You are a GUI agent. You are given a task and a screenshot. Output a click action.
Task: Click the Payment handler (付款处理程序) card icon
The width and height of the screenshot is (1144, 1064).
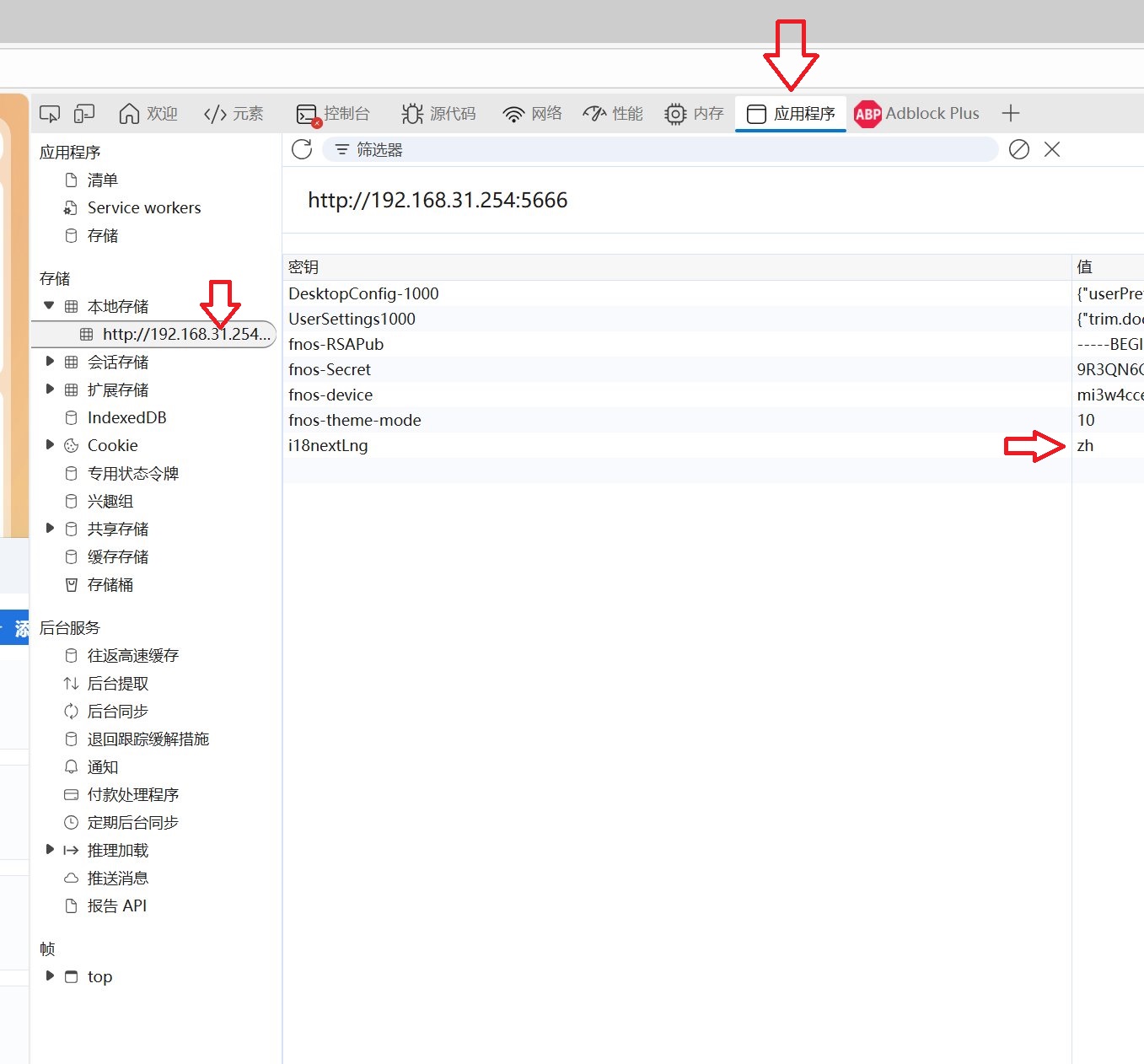tap(72, 795)
